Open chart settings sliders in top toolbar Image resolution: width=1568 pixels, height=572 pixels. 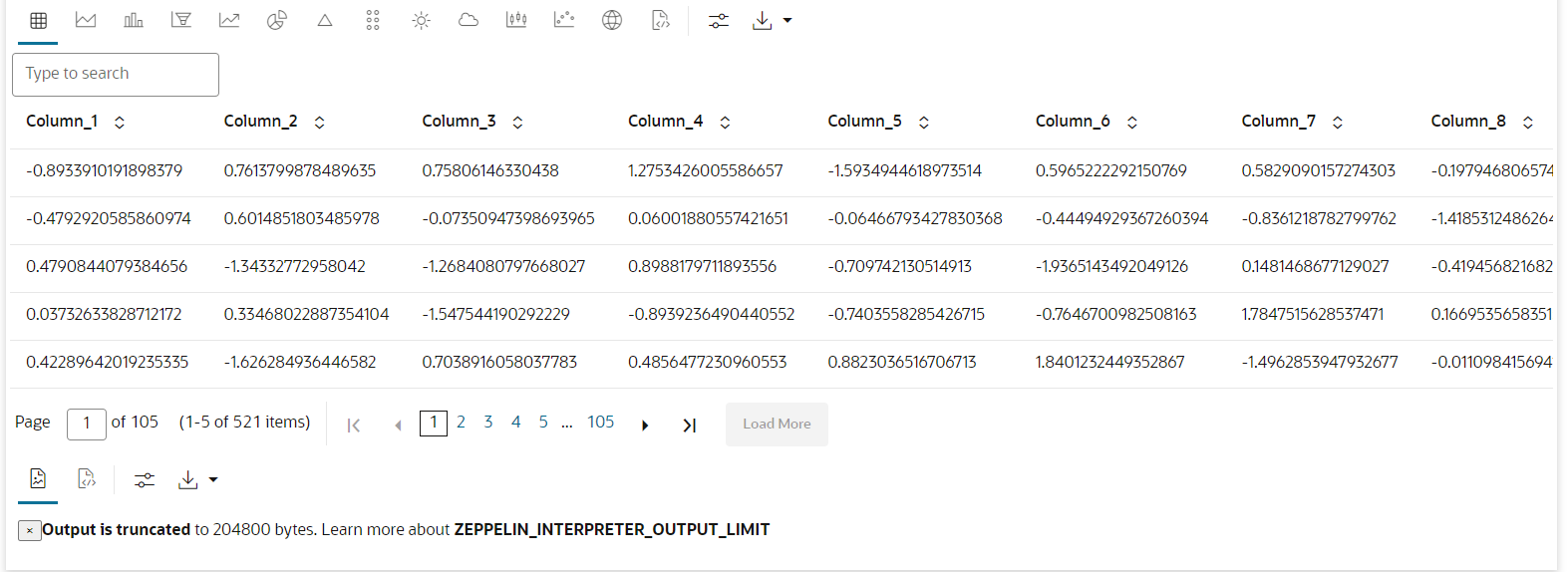pos(719,20)
